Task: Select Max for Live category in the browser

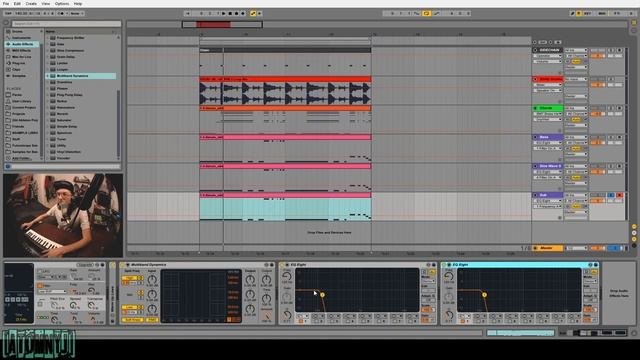Action: (22, 57)
